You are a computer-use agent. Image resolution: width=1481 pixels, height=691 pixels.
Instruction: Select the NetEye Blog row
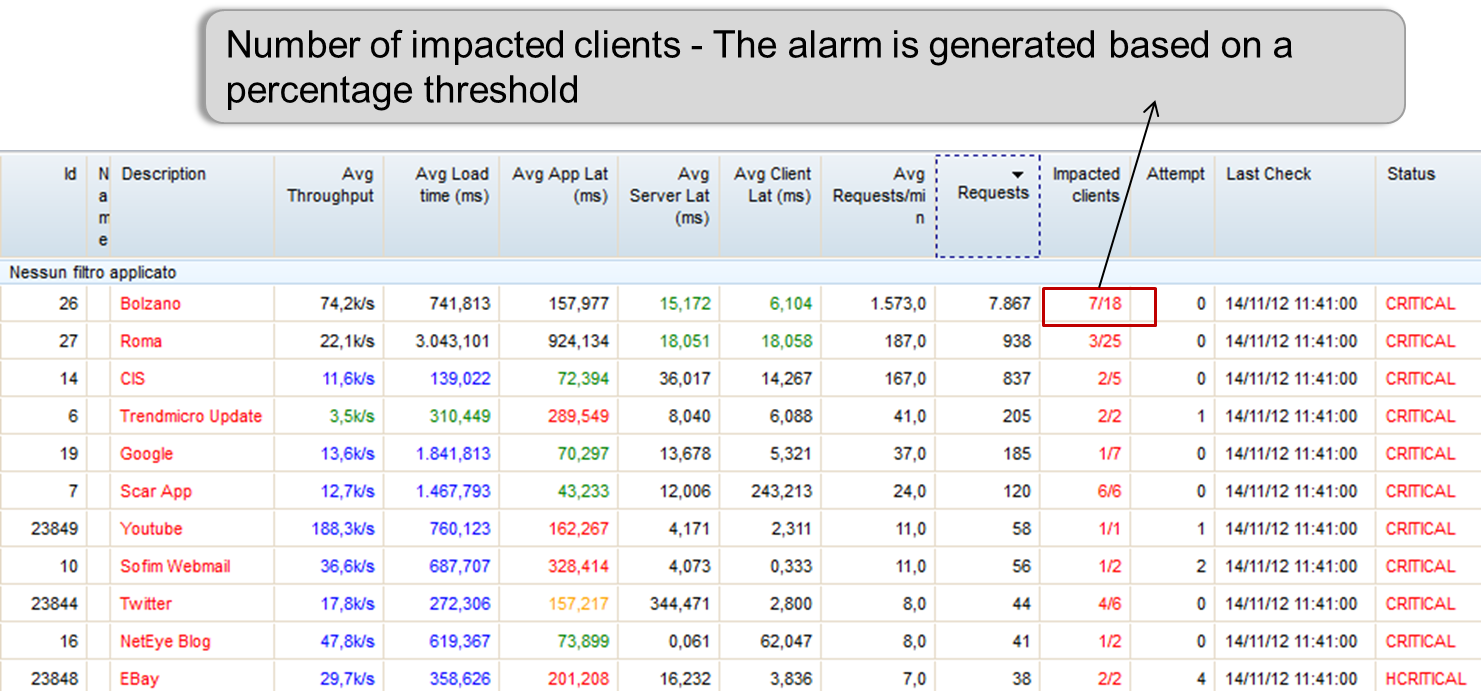pyautogui.click(x=740, y=641)
